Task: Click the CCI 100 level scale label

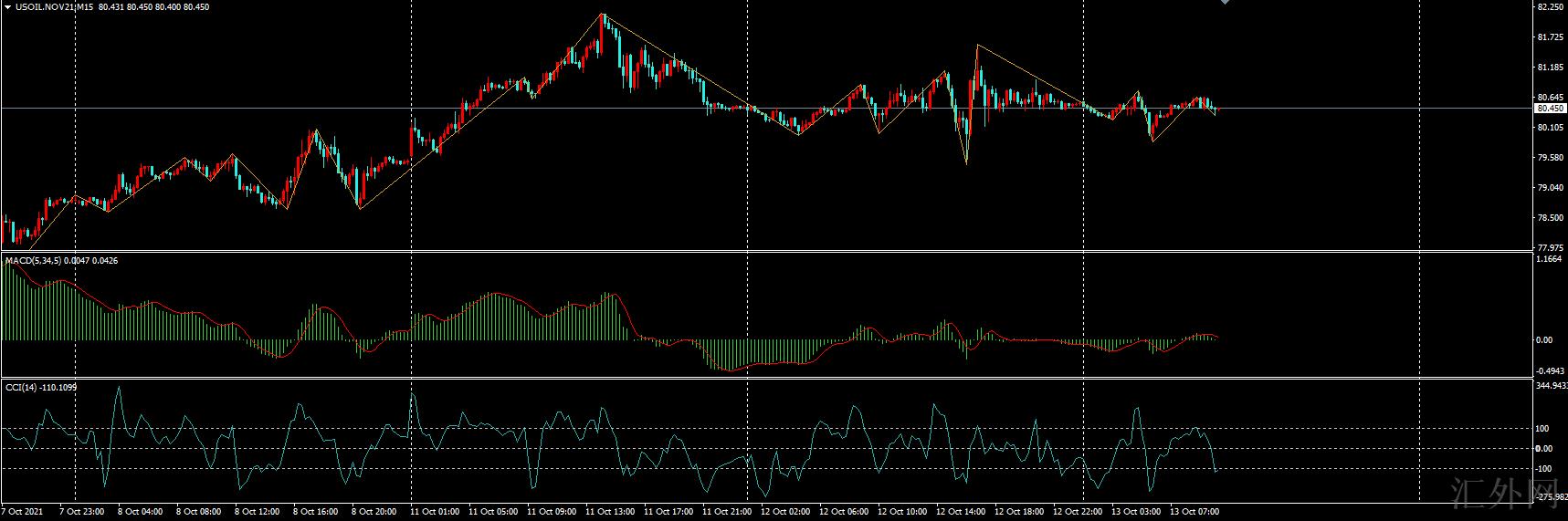Action: point(1542,428)
